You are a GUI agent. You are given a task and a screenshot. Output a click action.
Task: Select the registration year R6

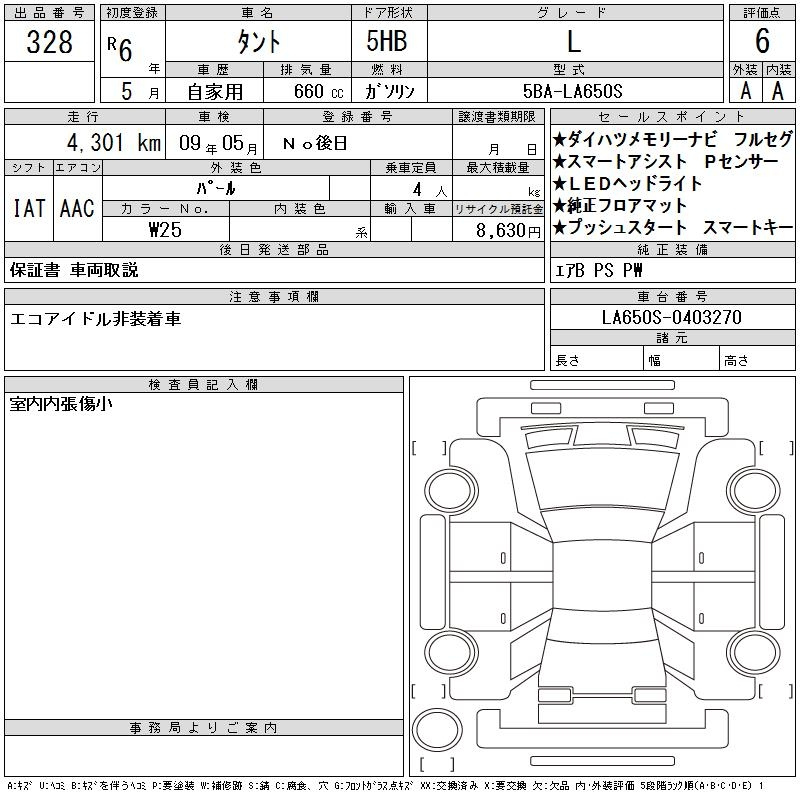click(120, 48)
